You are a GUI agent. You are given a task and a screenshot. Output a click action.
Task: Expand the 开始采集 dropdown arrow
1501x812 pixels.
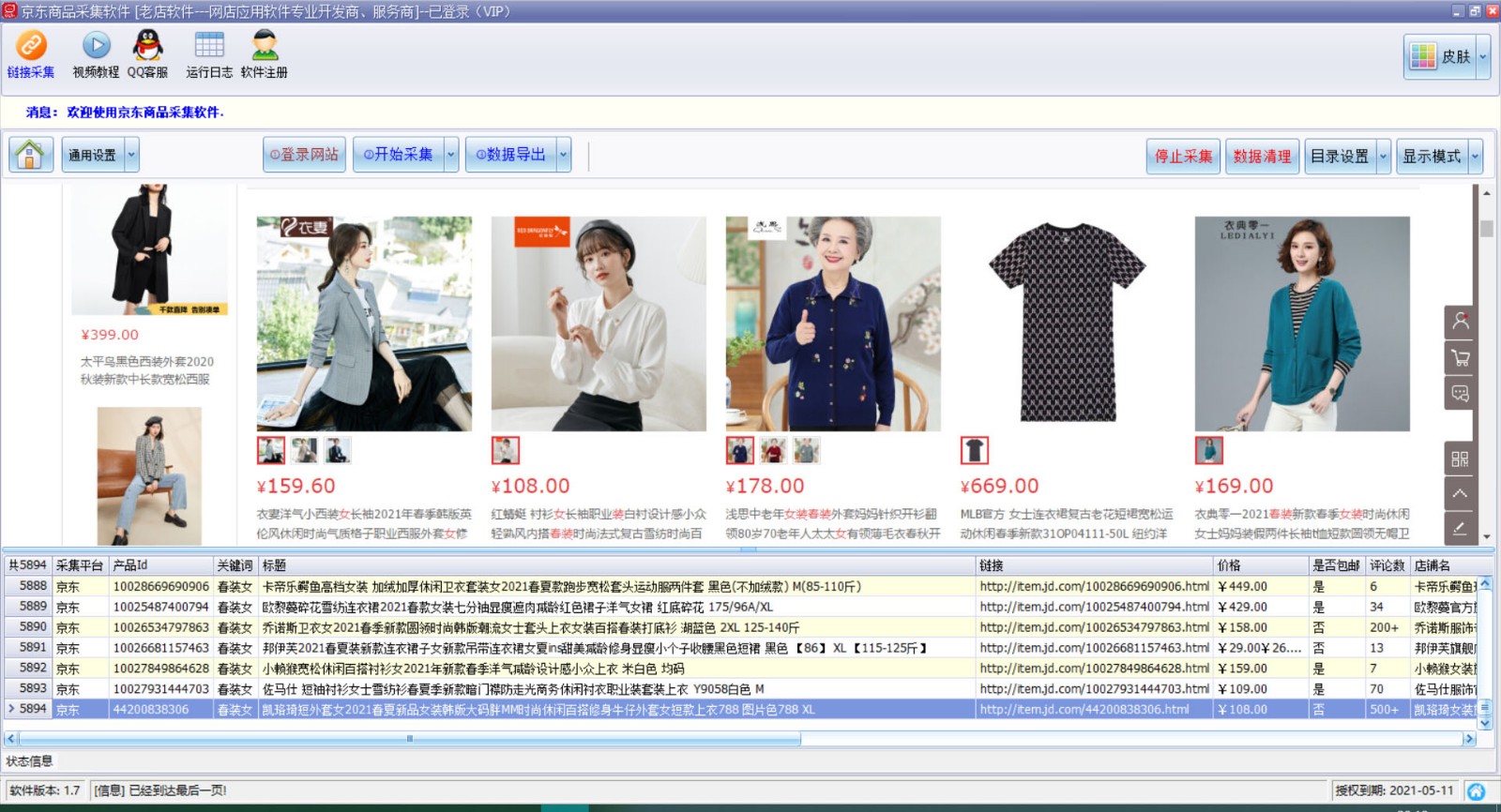coord(451,155)
